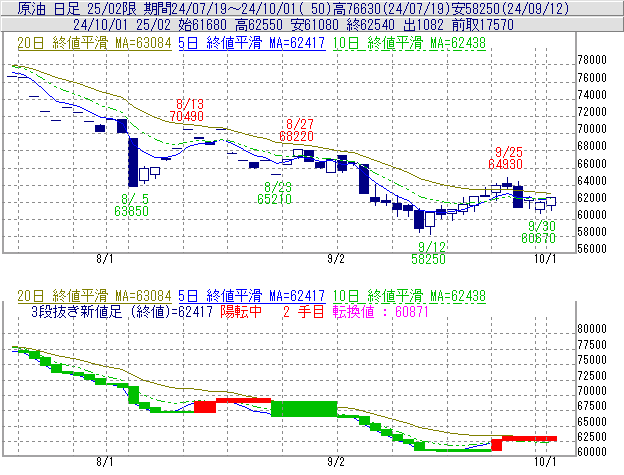The width and height of the screenshot is (624, 475).
Task: Click the 10/1 date label under lower chart
Action: (x=545, y=462)
